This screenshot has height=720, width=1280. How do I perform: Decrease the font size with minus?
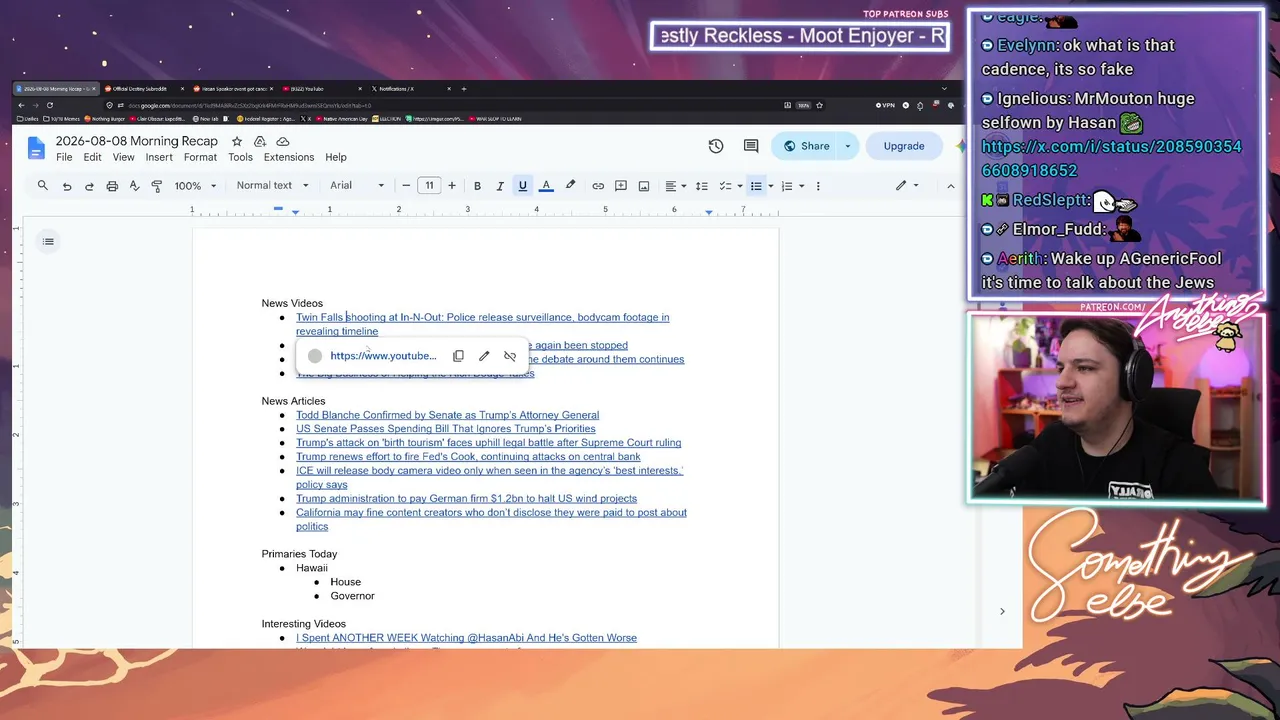pyautogui.click(x=406, y=186)
